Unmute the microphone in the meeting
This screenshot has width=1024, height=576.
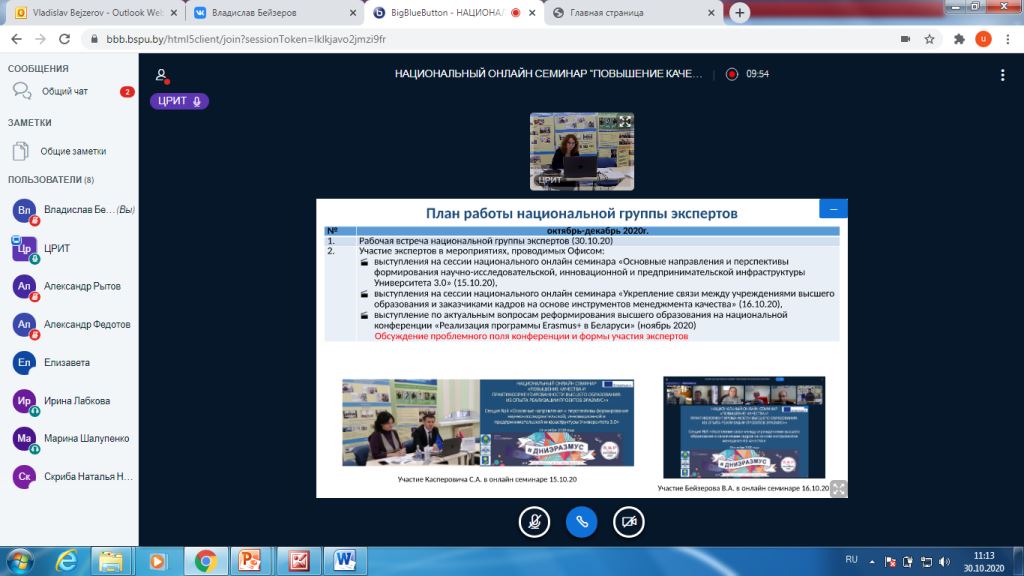pos(535,521)
